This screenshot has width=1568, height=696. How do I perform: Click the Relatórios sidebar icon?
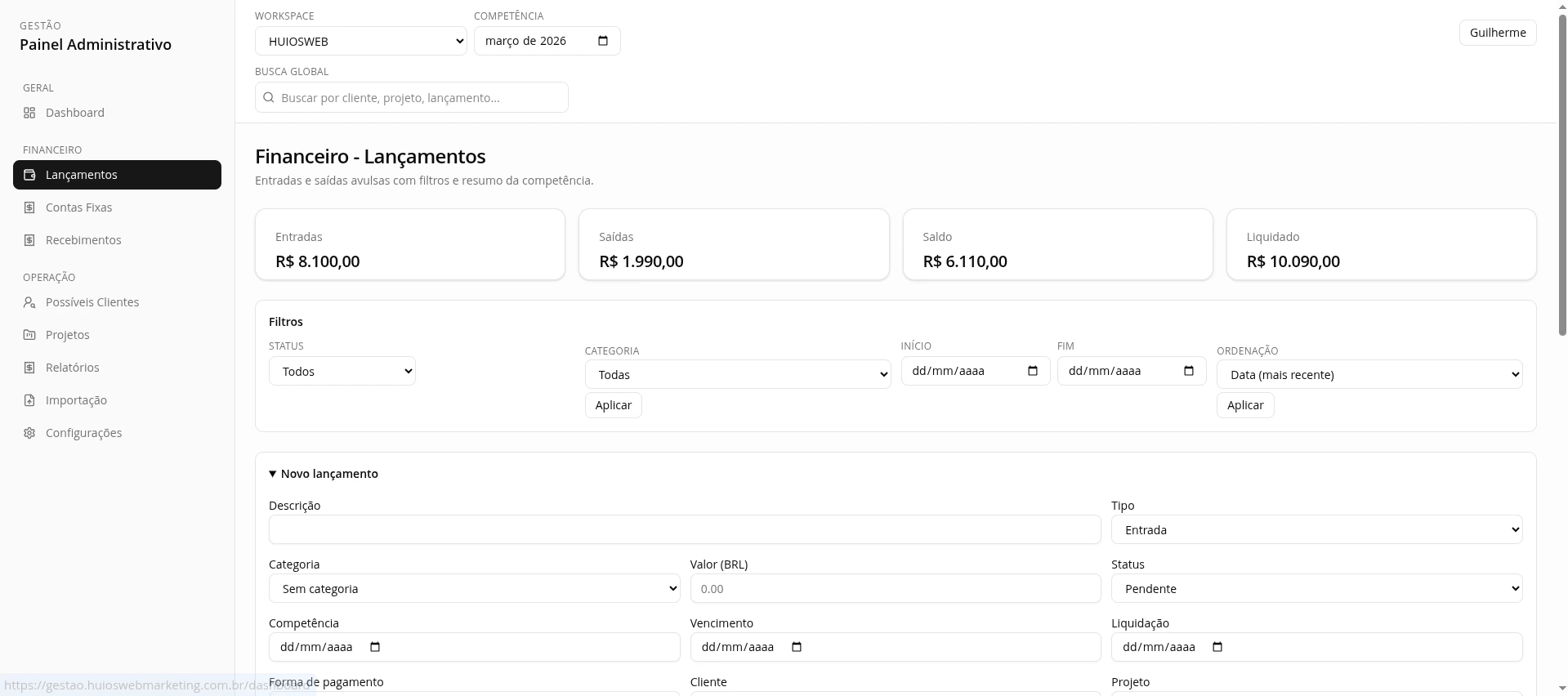29,368
